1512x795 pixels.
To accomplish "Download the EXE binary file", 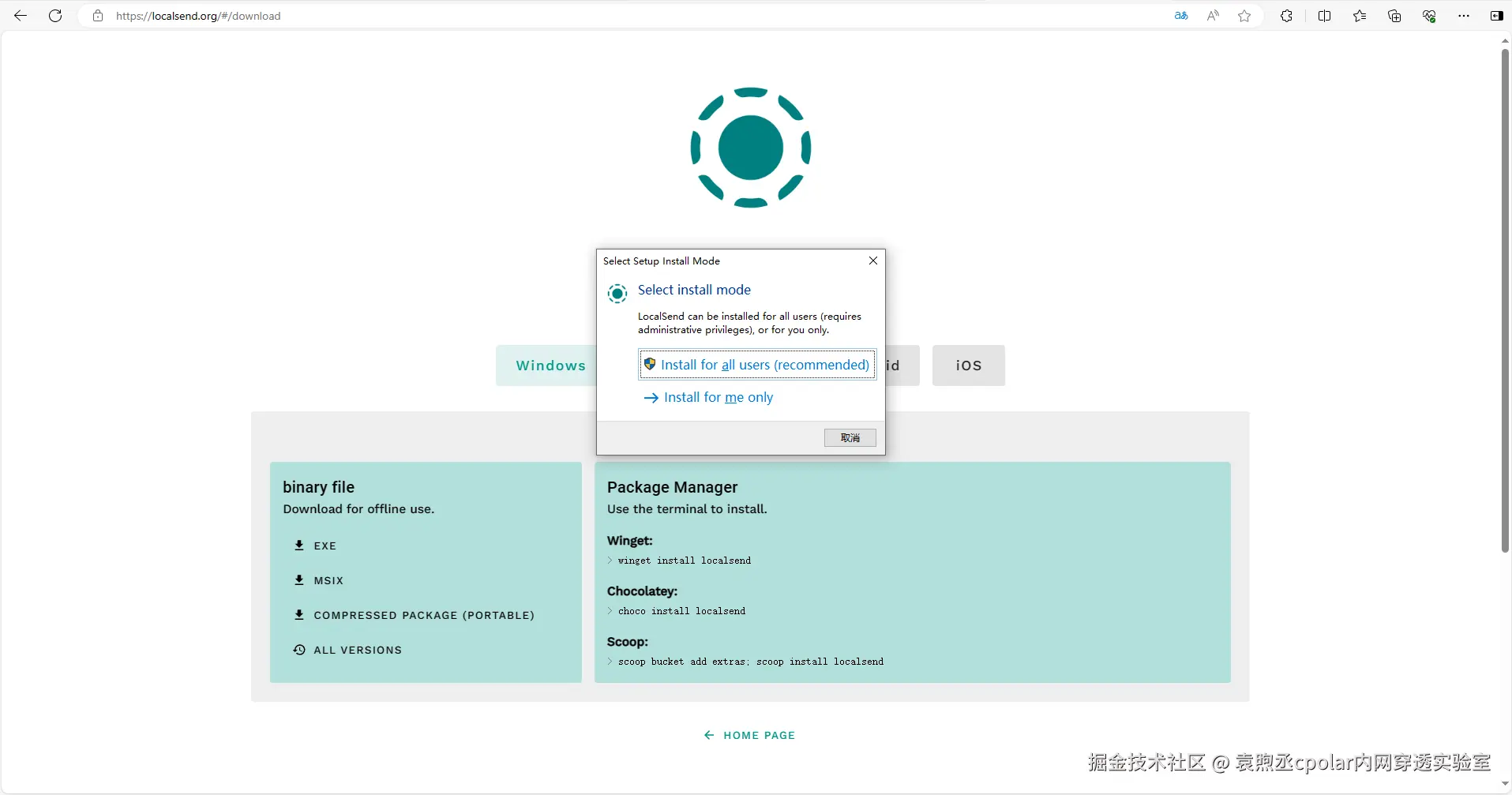I will click(x=316, y=546).
